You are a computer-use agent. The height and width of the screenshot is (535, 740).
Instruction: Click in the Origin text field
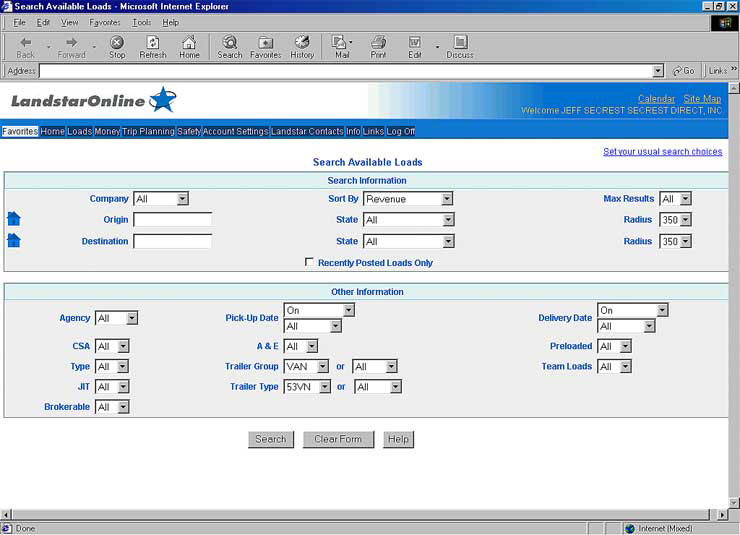pyautogui.click(x=173, y=219)
